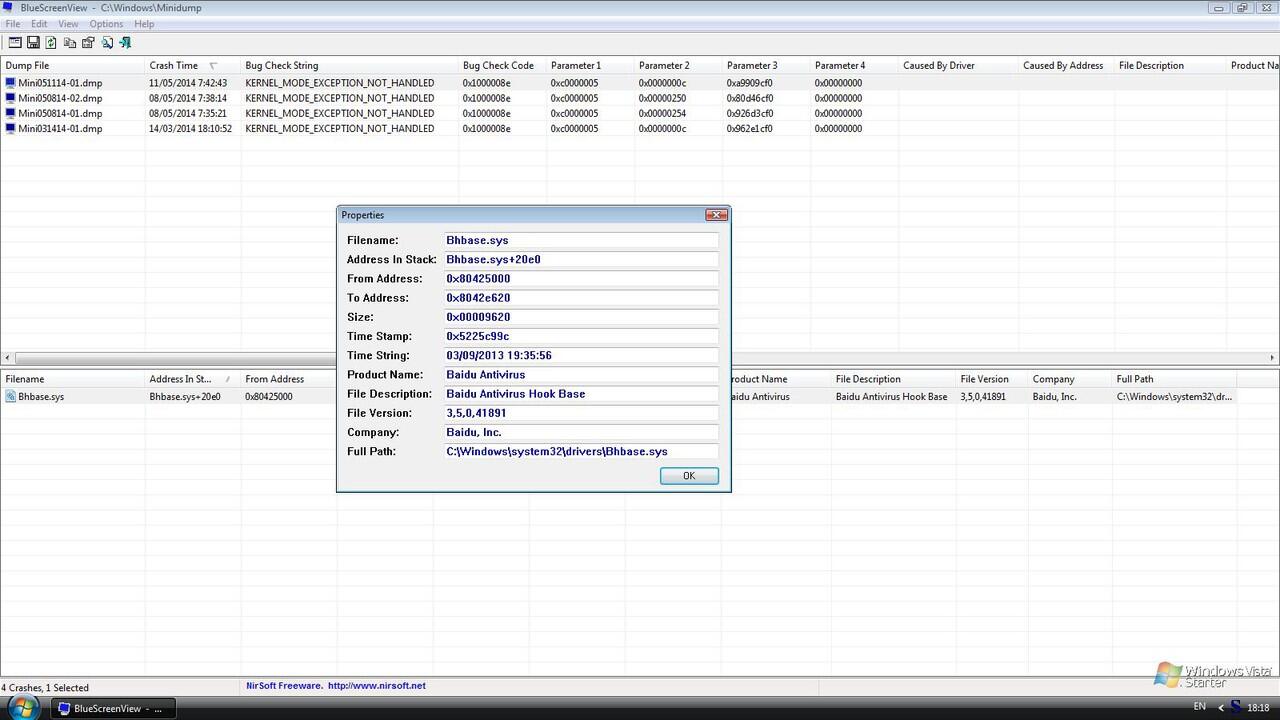Click the File Description field in dialog
Screen dimensions: 1280x720
(581, 394)
